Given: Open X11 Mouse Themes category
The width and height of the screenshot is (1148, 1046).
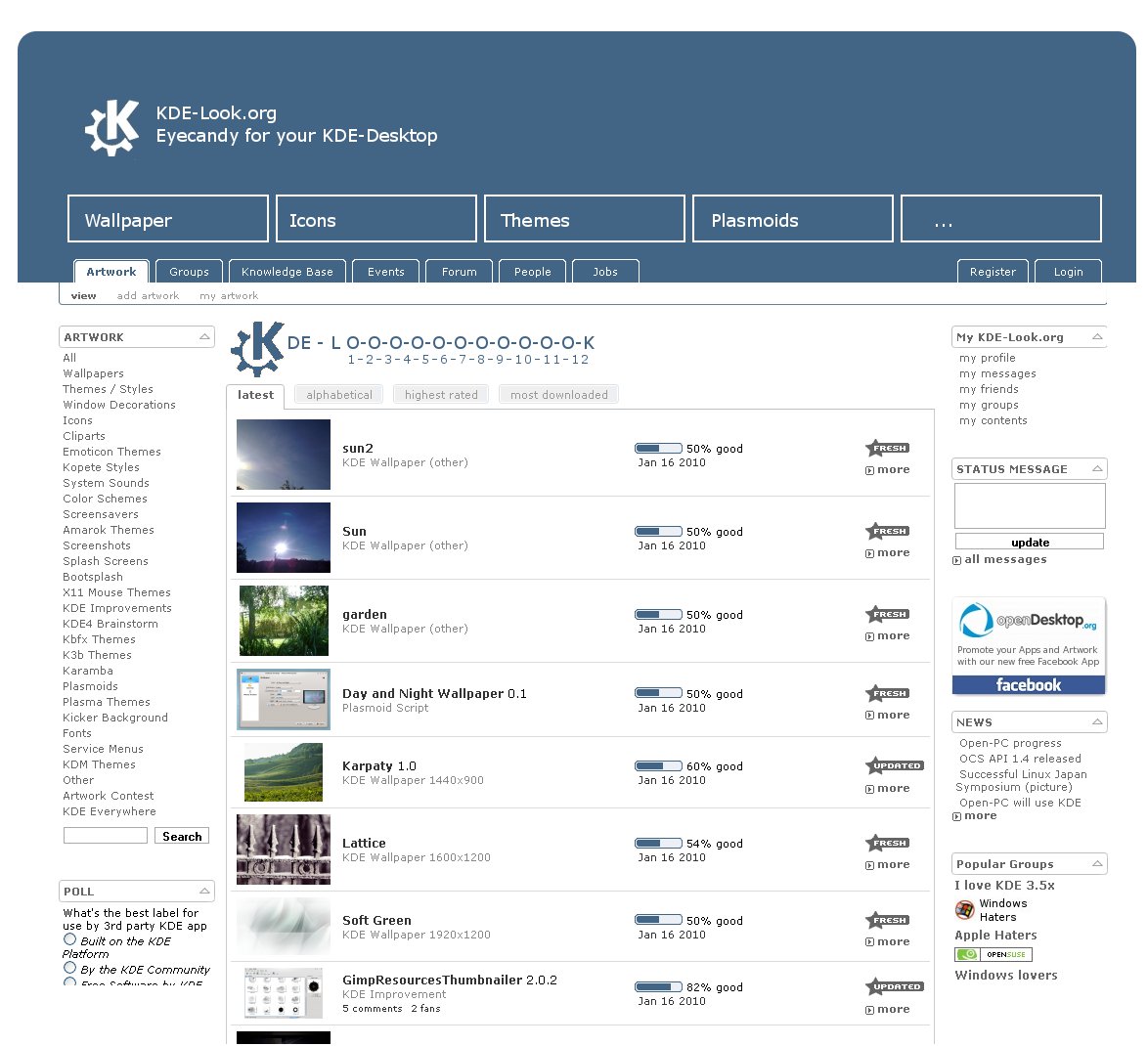Looking at the screenshot, I should point(116,592).
